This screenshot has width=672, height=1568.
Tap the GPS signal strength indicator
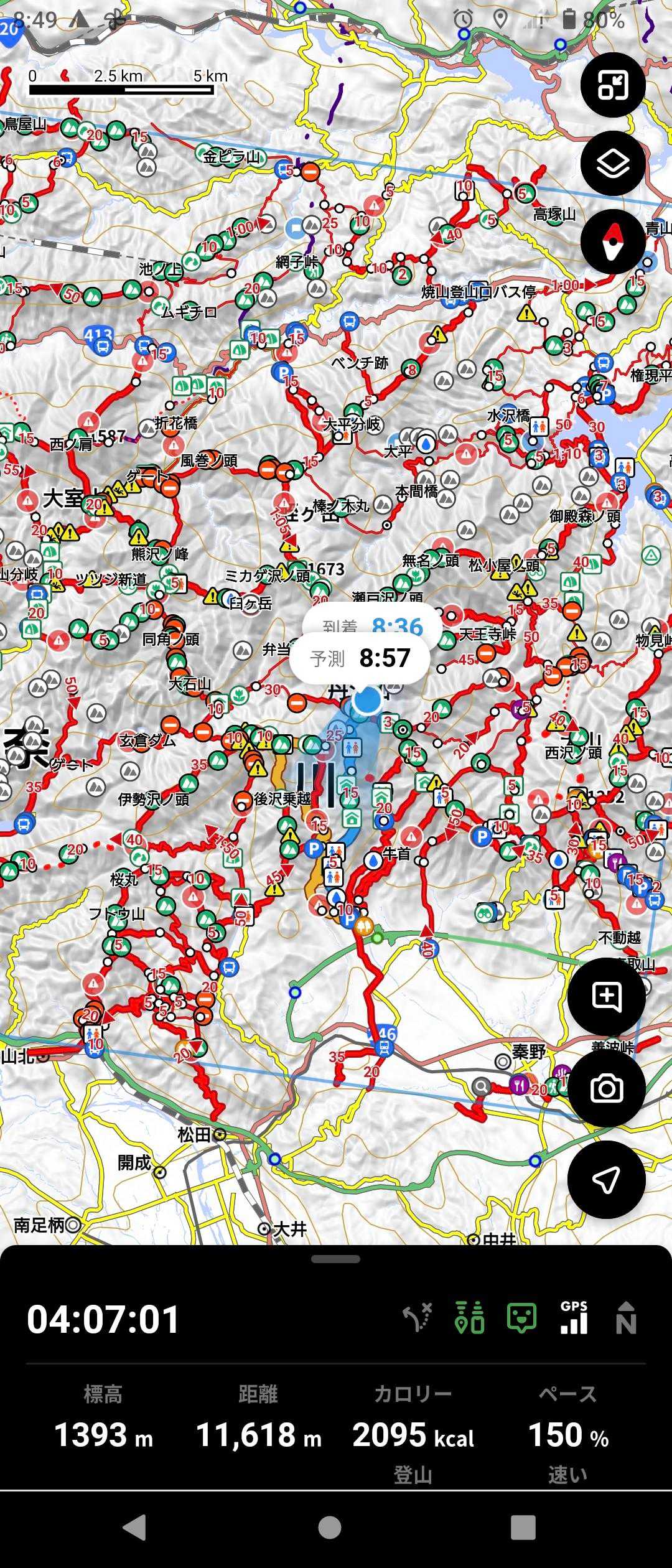tap(574, 1318)
